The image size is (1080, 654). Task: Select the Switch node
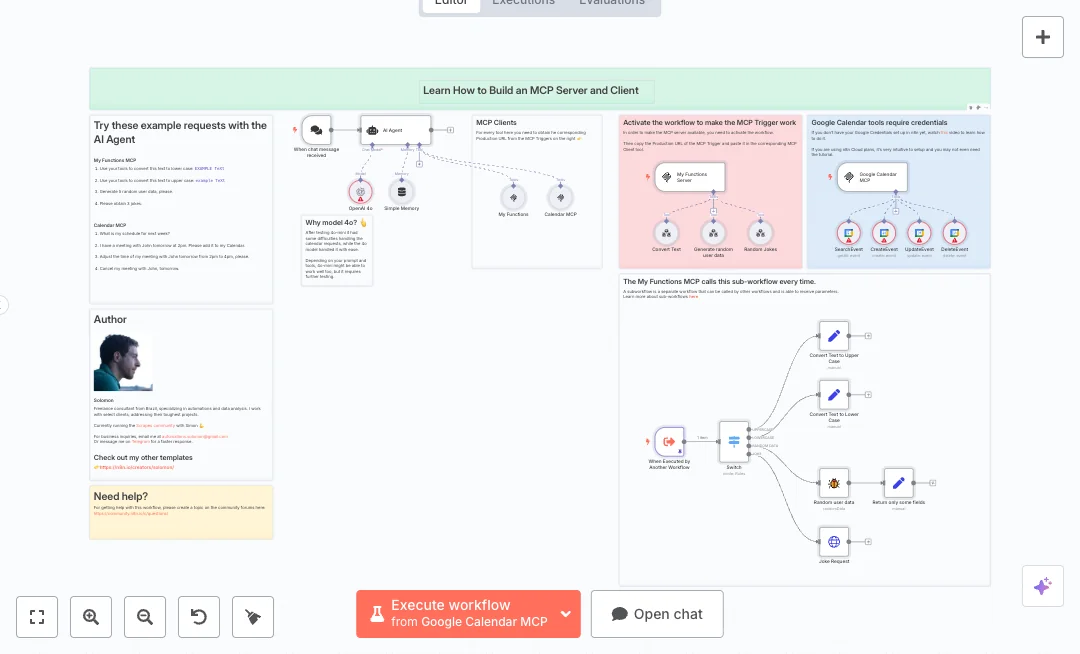734,441
